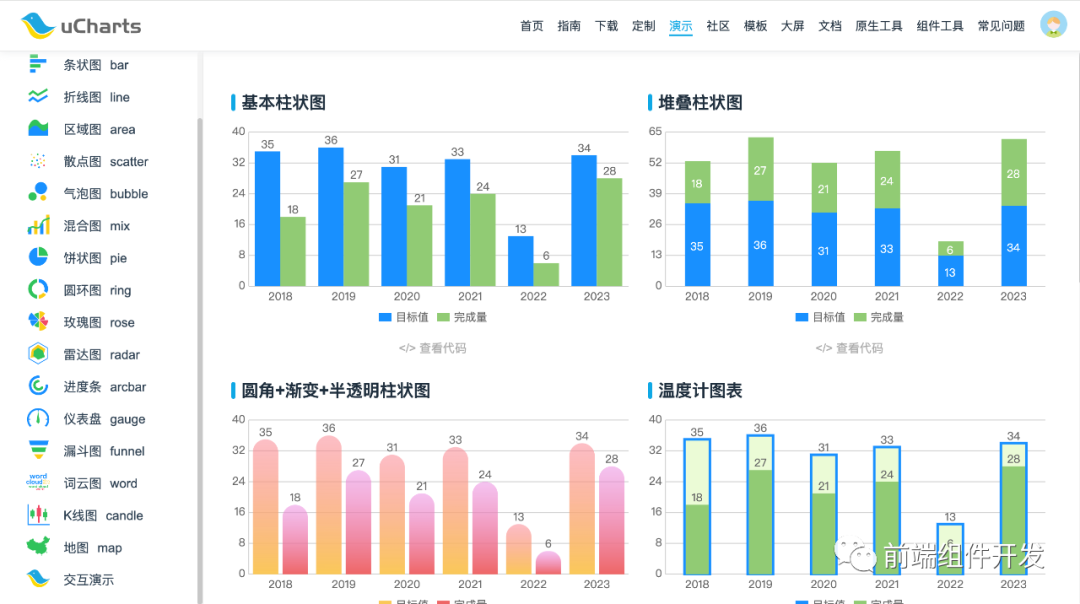Viewport: 1080px width, 604px height.
Task: Select the ring chart icon
Action: tap(38, 289)
